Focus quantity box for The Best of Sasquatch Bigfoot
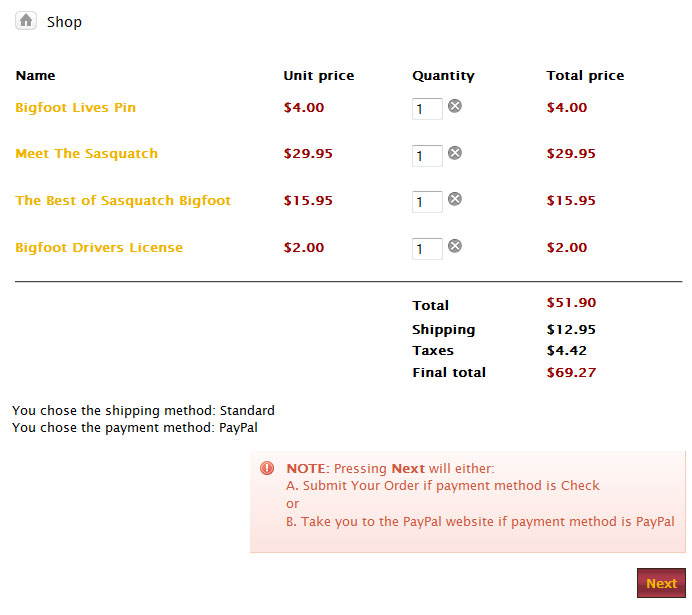This screenshot has width=692, height=615. click(427, 202)
